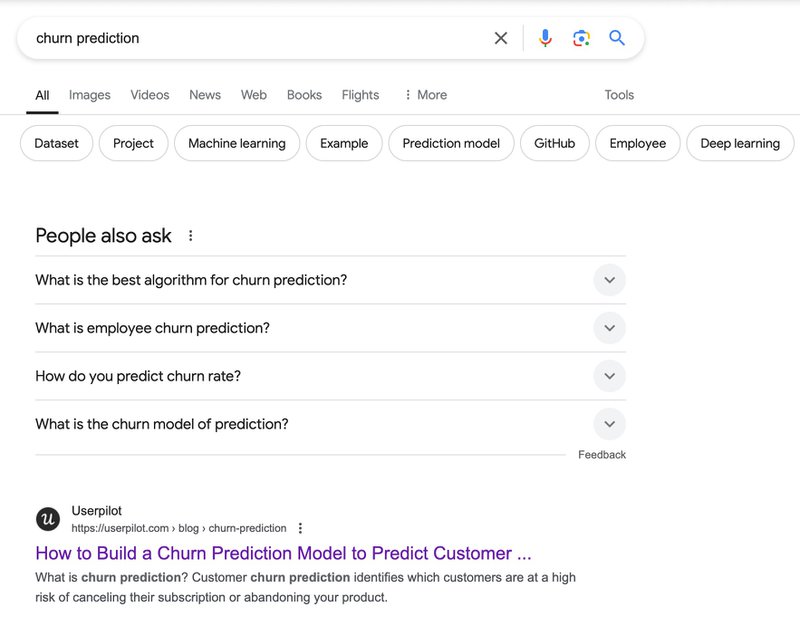Switch to the Videos tab
The image size is (800, 636).
click(x=150, y=95)
